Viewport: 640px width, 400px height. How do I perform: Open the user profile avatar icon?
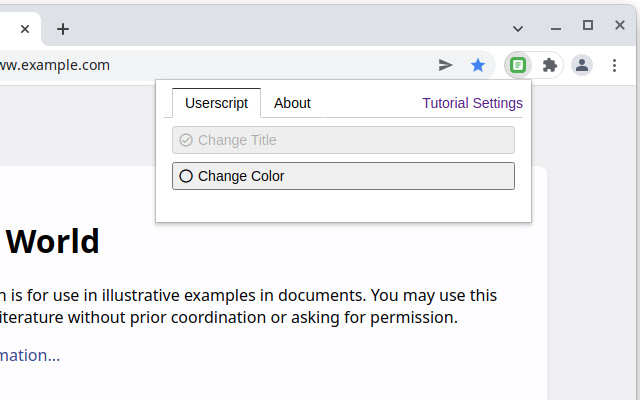[582, 65]
